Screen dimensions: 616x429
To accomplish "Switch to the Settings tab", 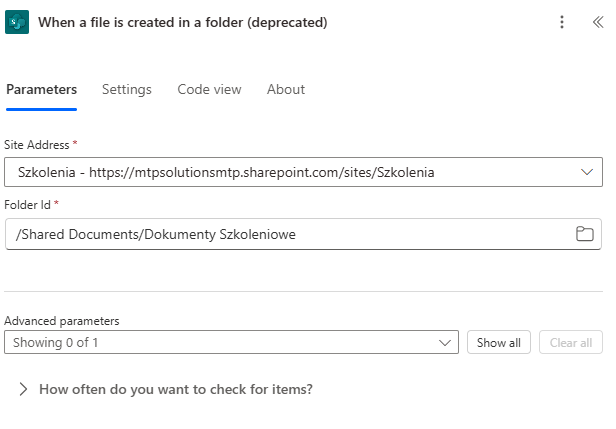I will pyautogui.click(x=126, y=90).
